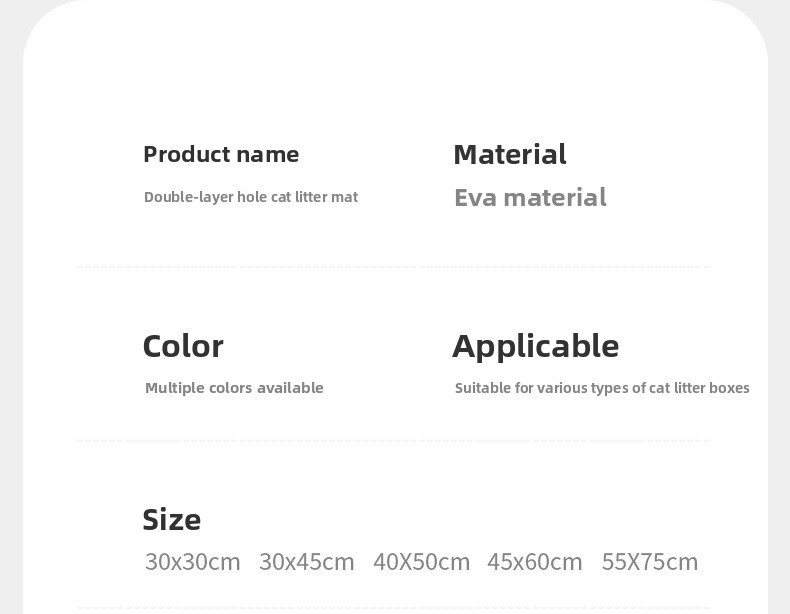This screenshot has height=614, width=790.
Task: Click 'Suitable for various types of cat litter boxes'
Action: [x=602, y=388]
